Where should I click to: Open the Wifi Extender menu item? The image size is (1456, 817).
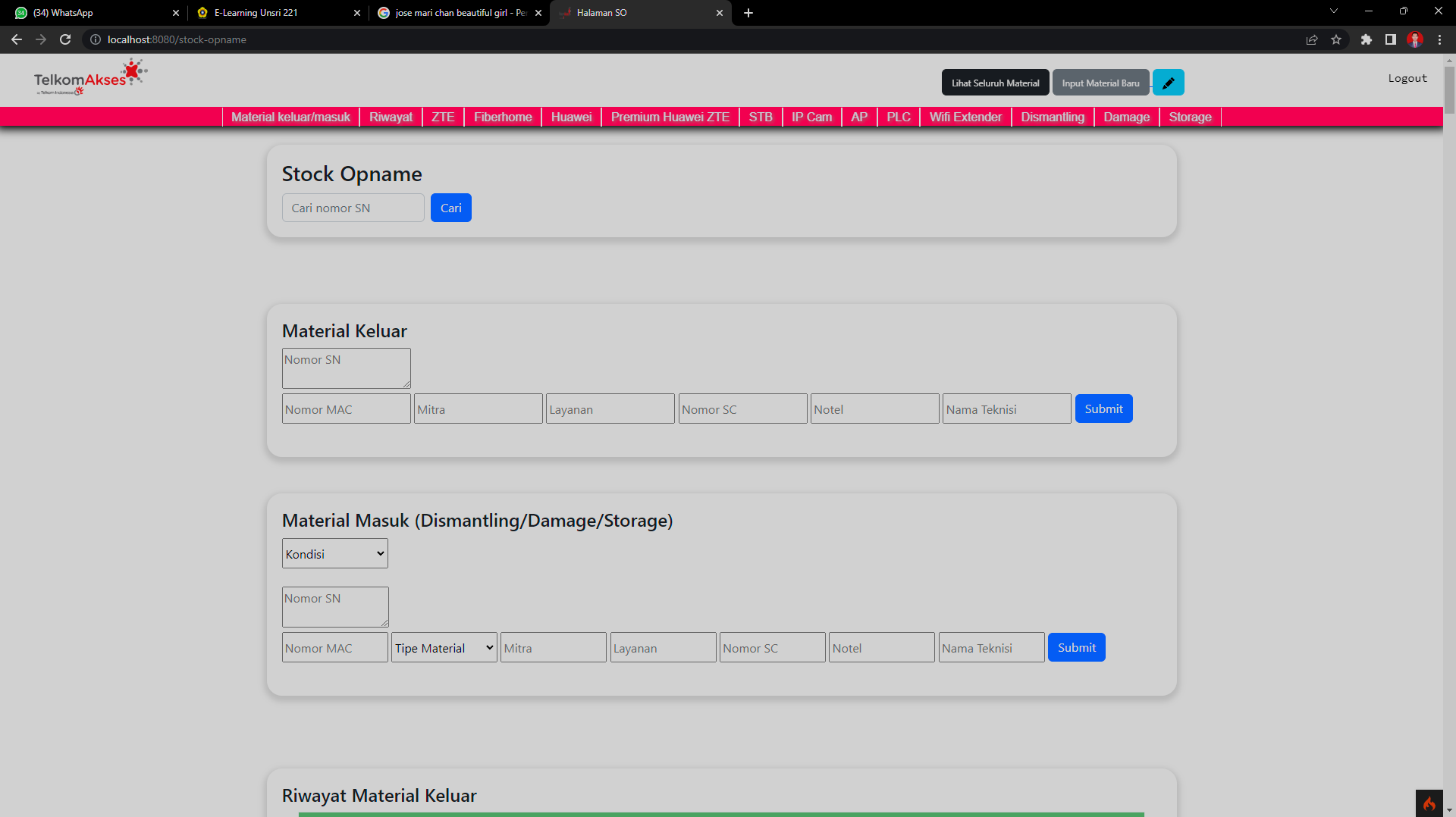tap(965, 117)
